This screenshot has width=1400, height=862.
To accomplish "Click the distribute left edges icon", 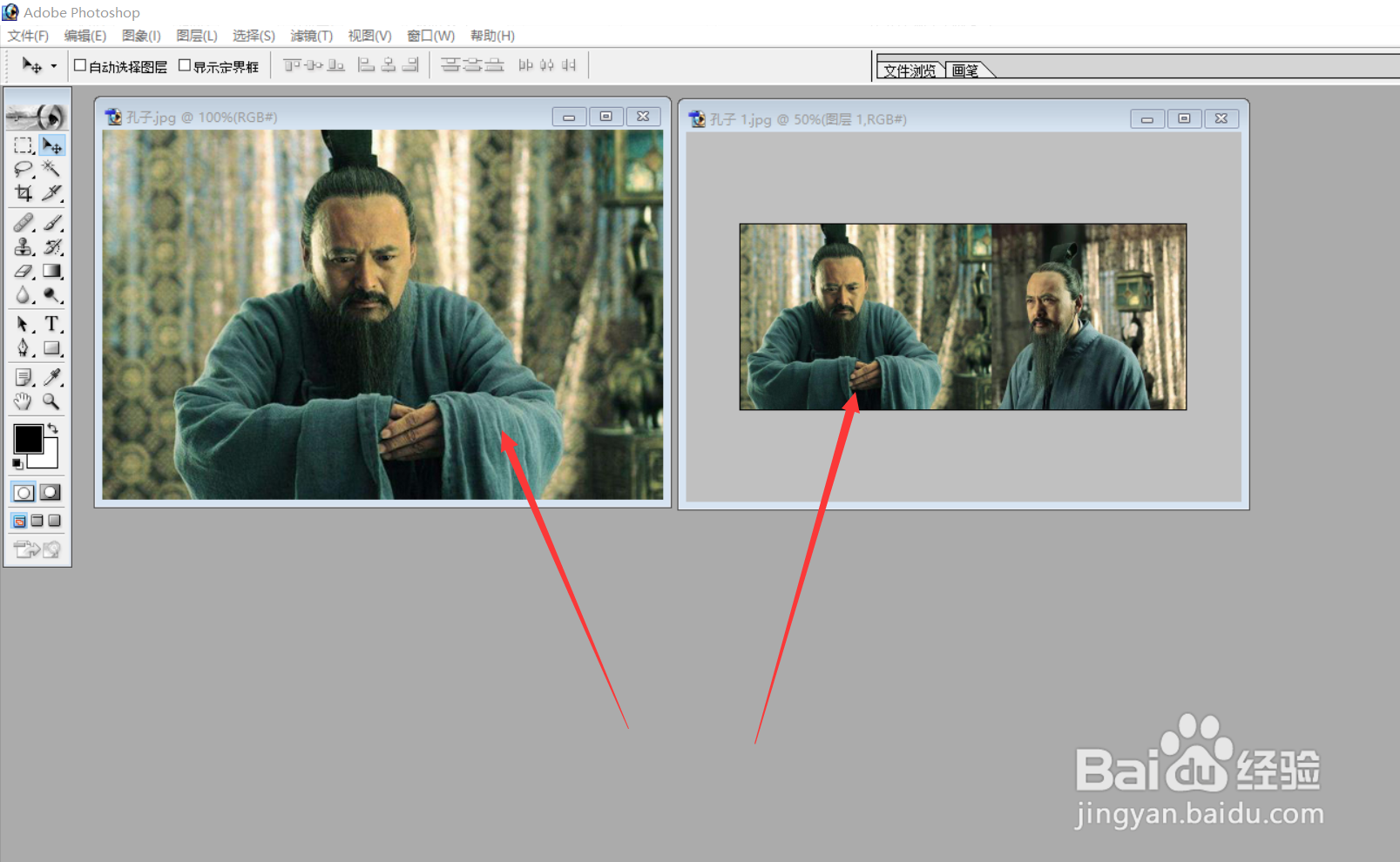I will (525, 65).
